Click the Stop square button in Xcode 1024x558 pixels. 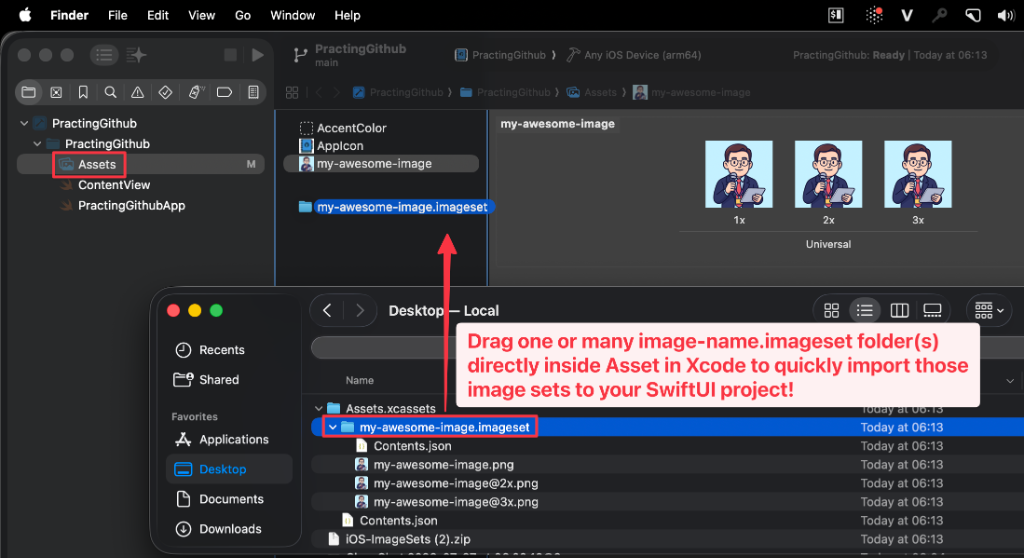[x=231, y=55]
